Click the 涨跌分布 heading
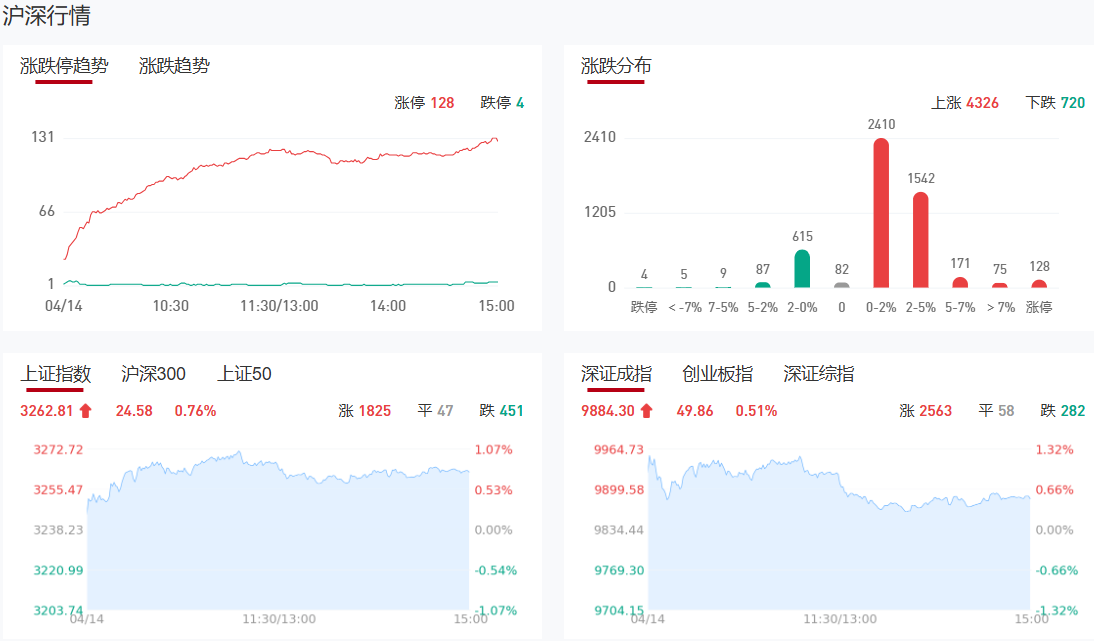This screenshot has height=641, width=1094. click(x=616, y=66)
